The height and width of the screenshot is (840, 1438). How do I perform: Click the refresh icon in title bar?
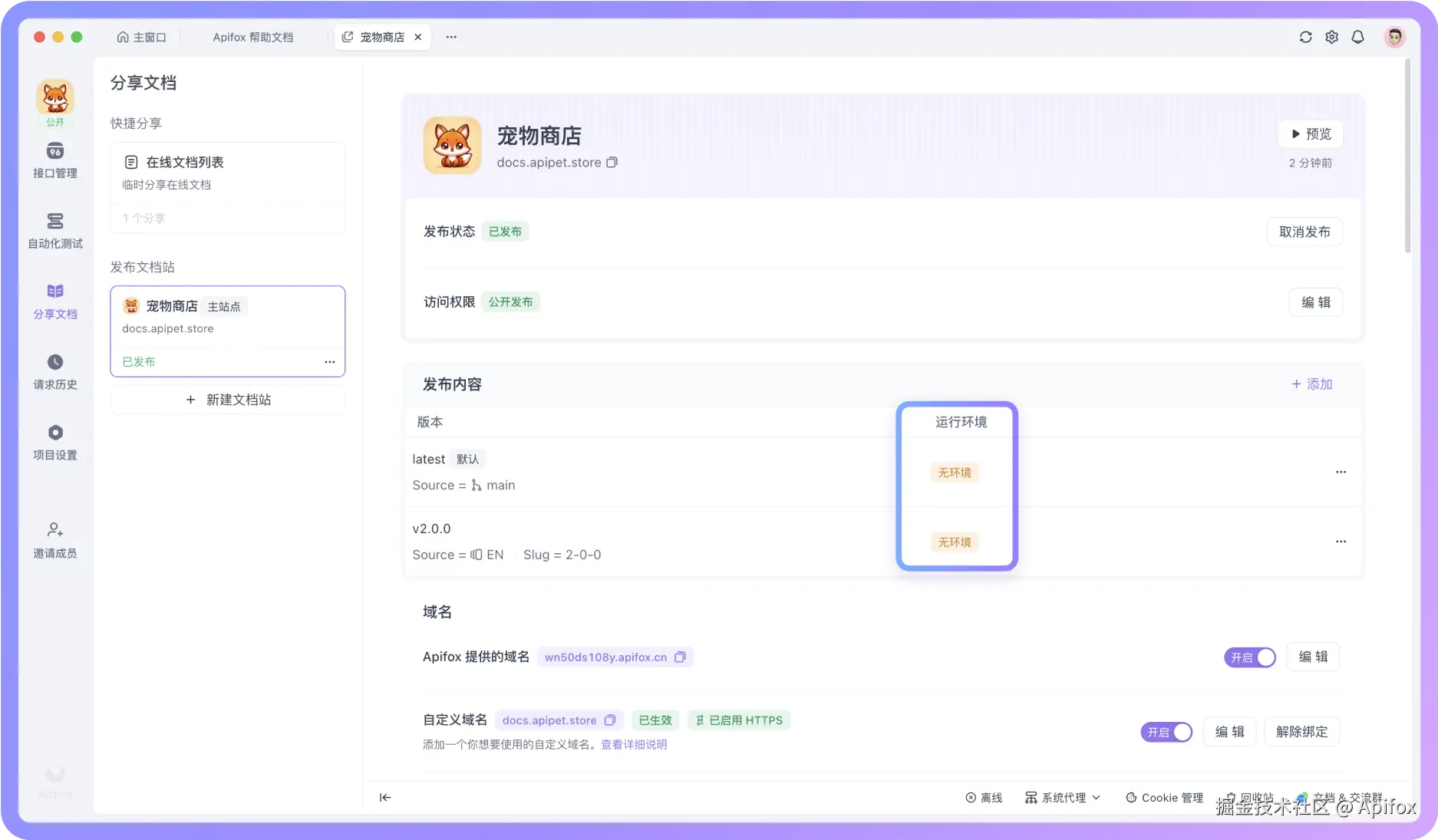pyautogui.click(x=1305, y=37)
